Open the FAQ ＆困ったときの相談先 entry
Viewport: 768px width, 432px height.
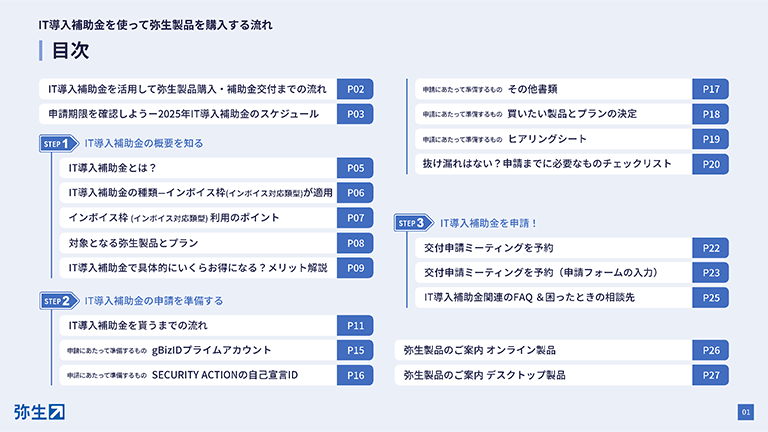pos(572,297)
